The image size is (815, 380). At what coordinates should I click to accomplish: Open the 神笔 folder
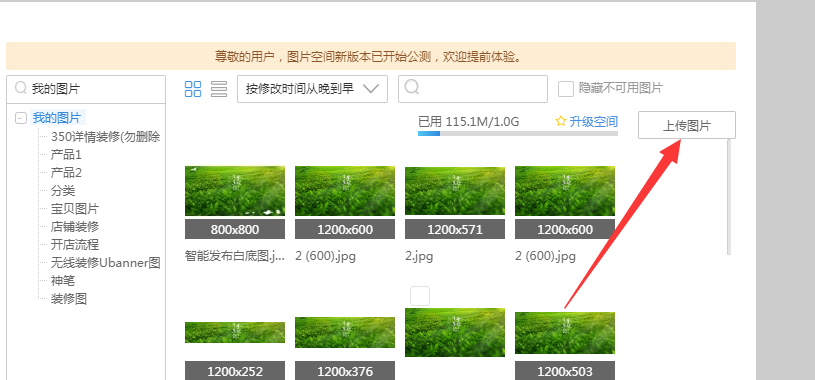click(63, 281)
